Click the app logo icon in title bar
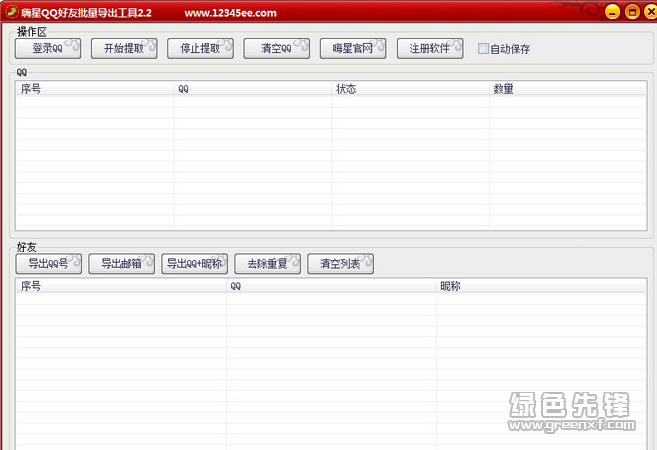This screenshot has height=450, width=657. (x=12, y=12)
